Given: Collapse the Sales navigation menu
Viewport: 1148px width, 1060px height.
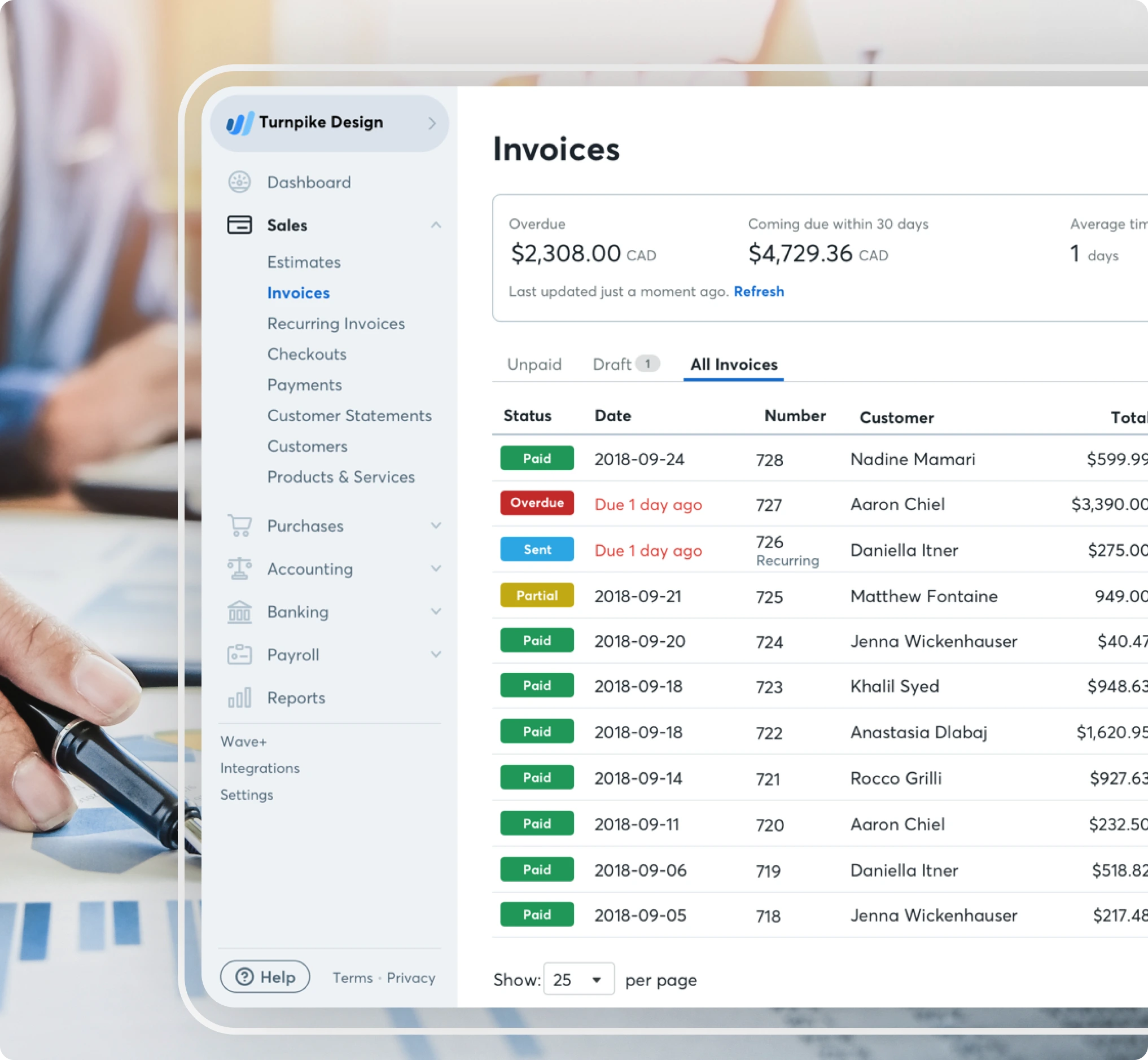Looking at the screenshot, I should (x=435, y=224).
